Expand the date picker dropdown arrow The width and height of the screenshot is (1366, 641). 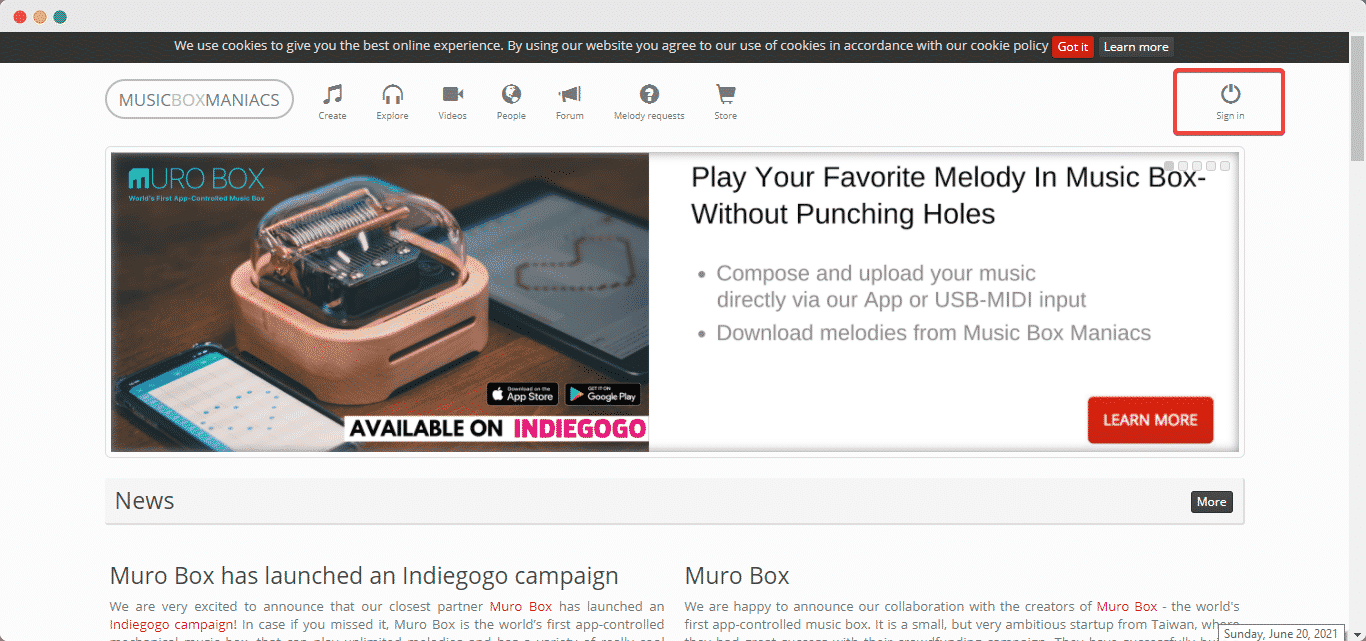click(x=1356, y=633)
